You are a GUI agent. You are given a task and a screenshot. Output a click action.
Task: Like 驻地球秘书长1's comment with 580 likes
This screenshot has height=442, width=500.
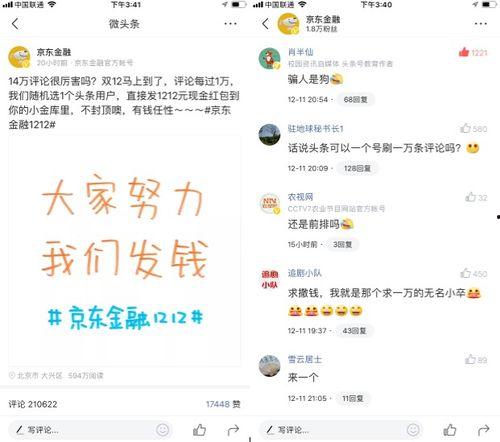click(465, 128)
